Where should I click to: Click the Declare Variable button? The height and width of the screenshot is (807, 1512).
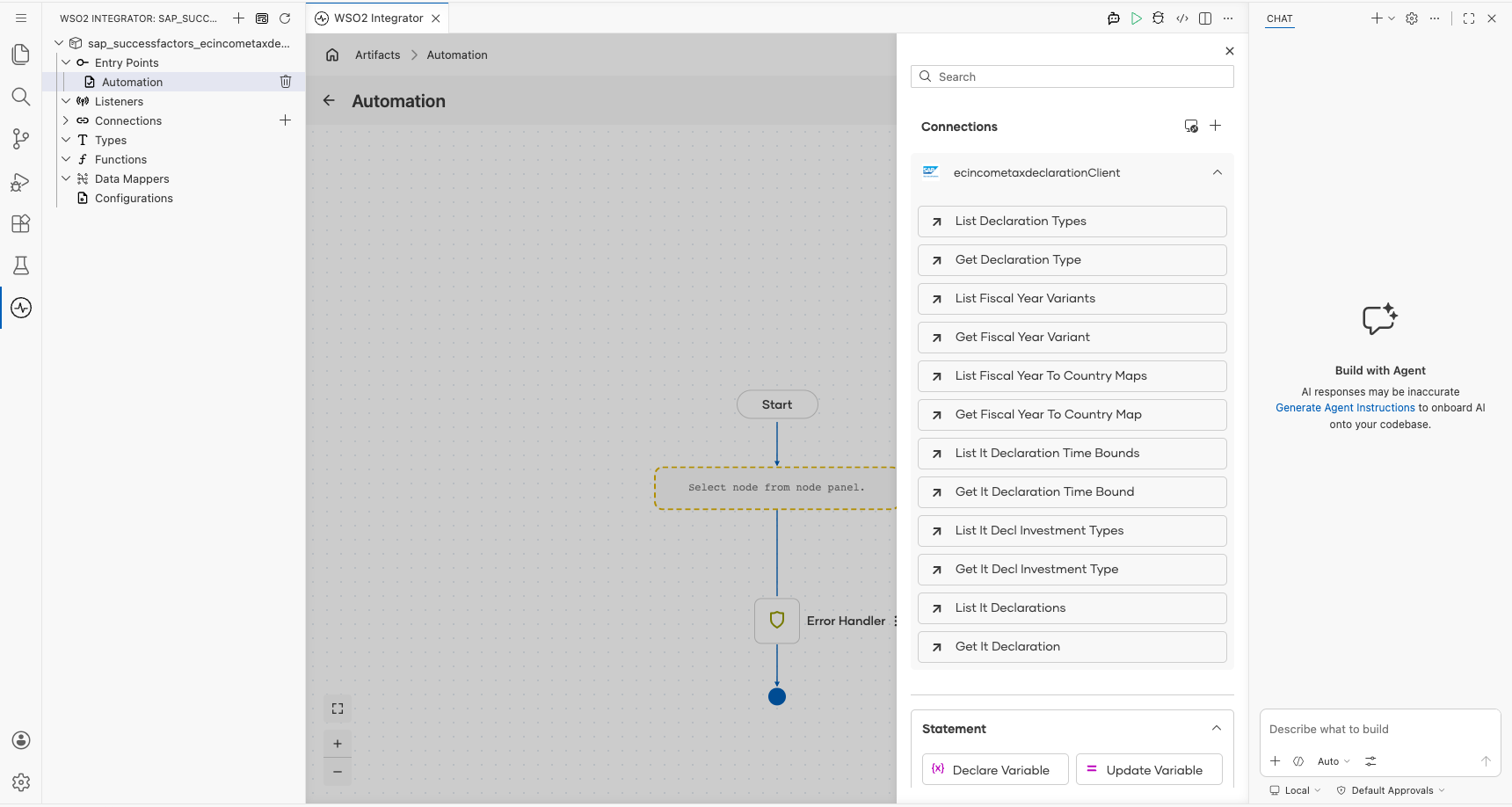tap(995, 769)
